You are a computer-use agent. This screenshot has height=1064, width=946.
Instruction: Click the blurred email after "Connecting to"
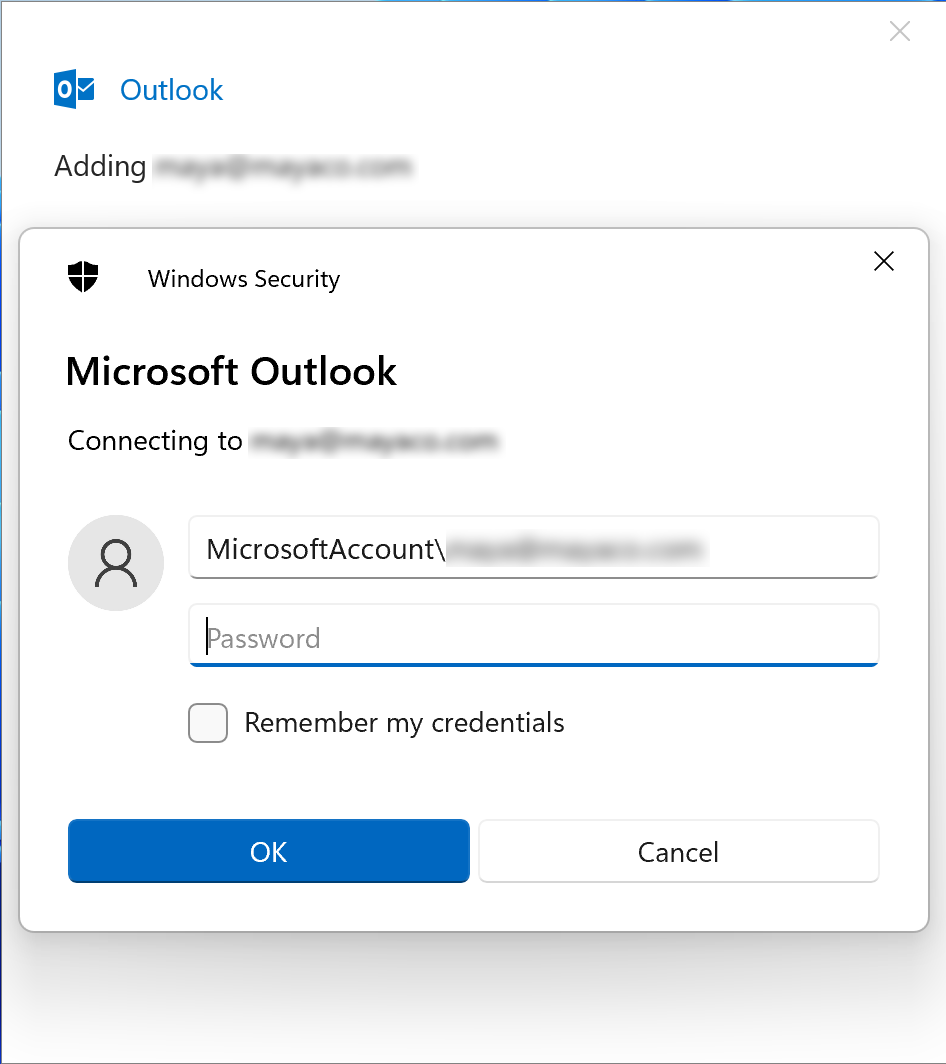373,441
